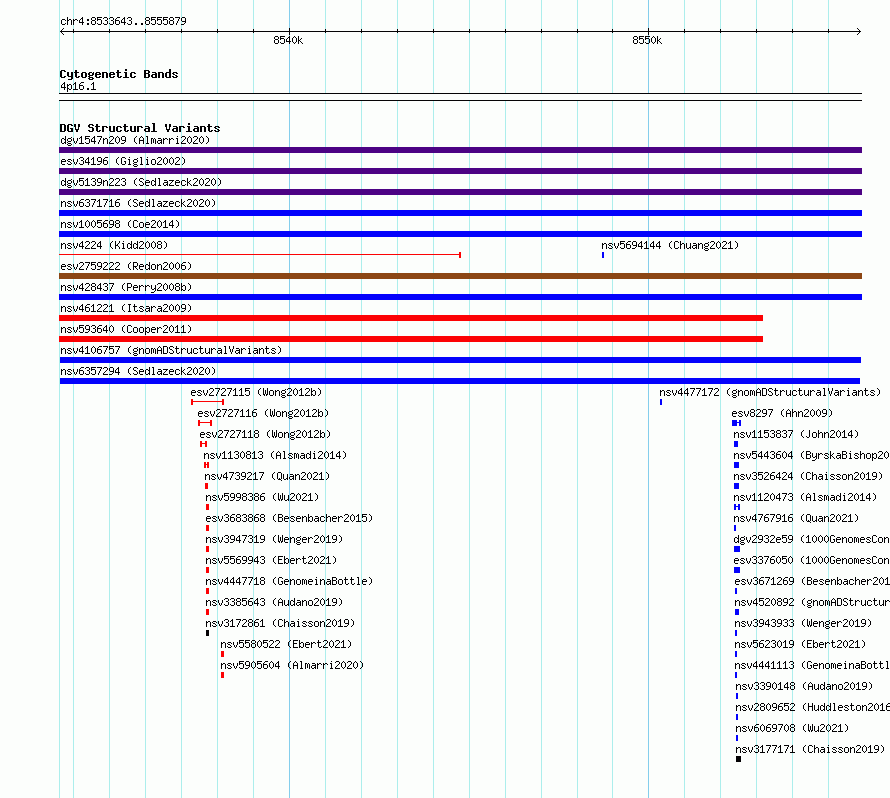Select nsv5569943 (Ebert2021) variant
Image resolution: width=890 pixels, height=798 pixels.
(x=271, y=560)
